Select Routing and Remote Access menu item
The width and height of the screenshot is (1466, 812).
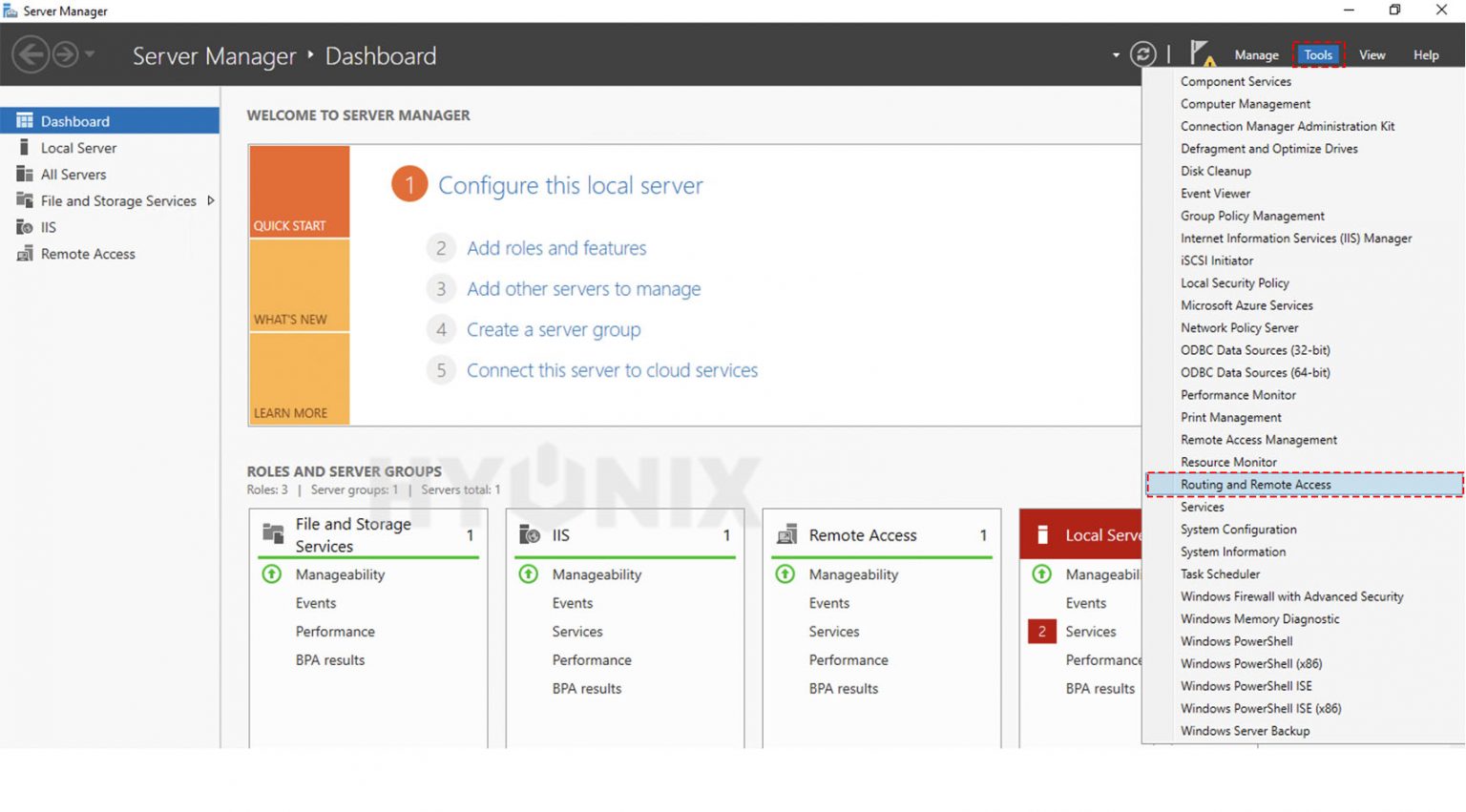click(1255, 485)
